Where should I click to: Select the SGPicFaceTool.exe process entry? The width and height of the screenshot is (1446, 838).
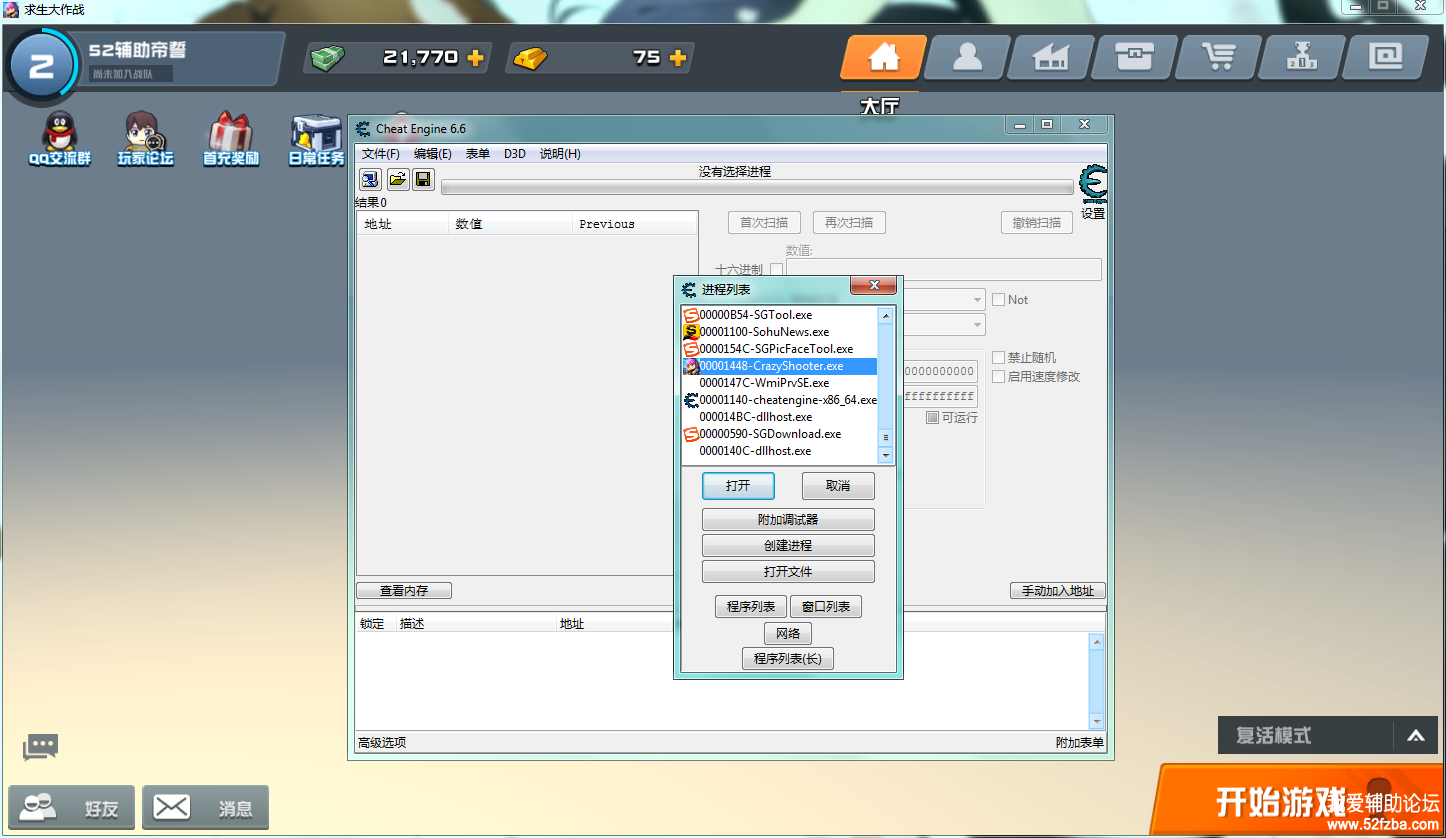[779, 349]
